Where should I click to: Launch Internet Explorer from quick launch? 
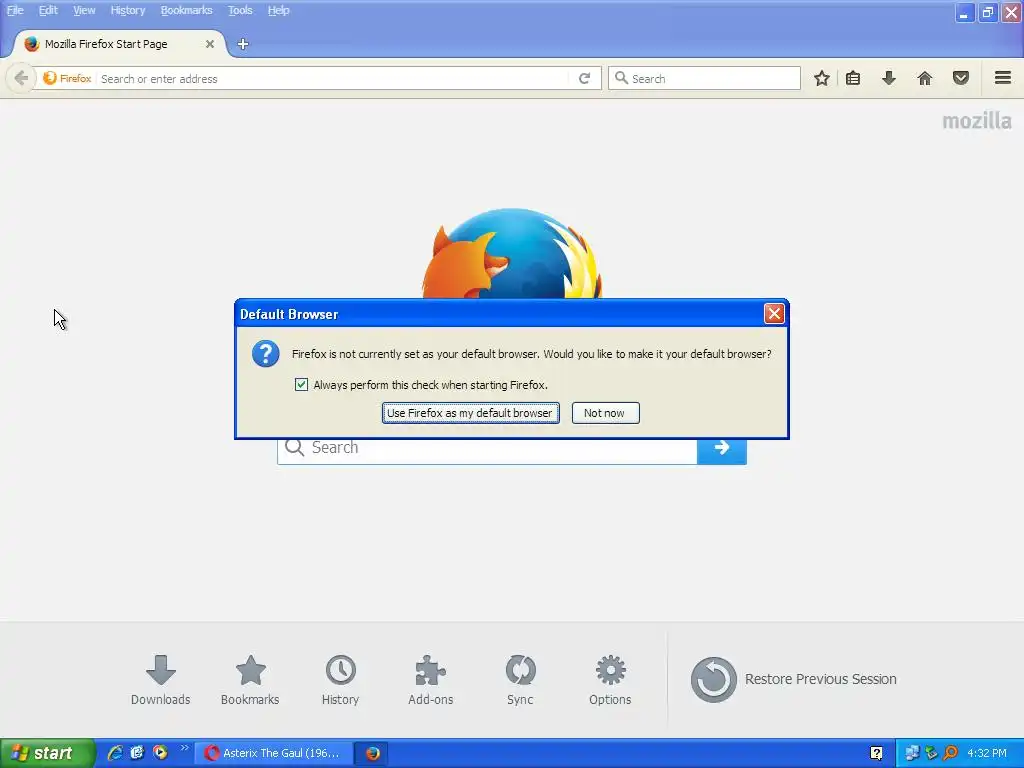click(x=115, y=753)
